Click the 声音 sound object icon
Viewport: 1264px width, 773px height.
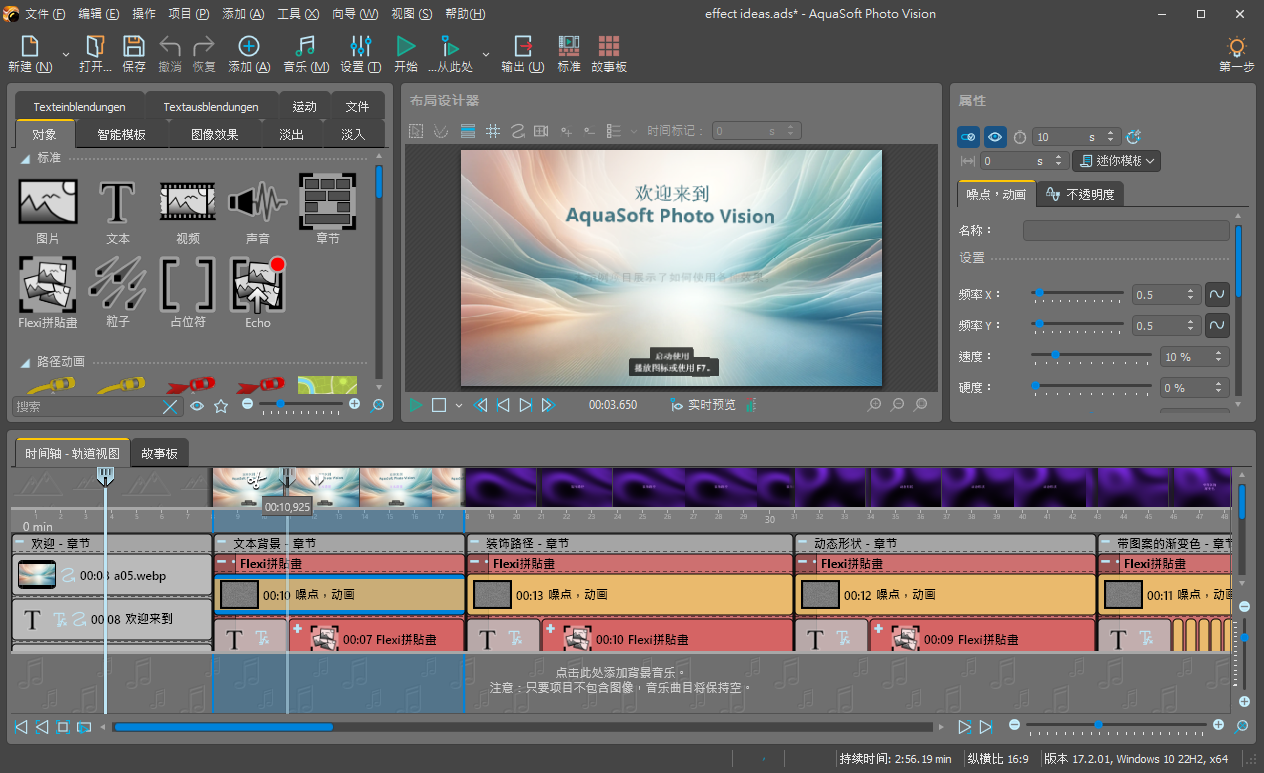tap(257, 208)
